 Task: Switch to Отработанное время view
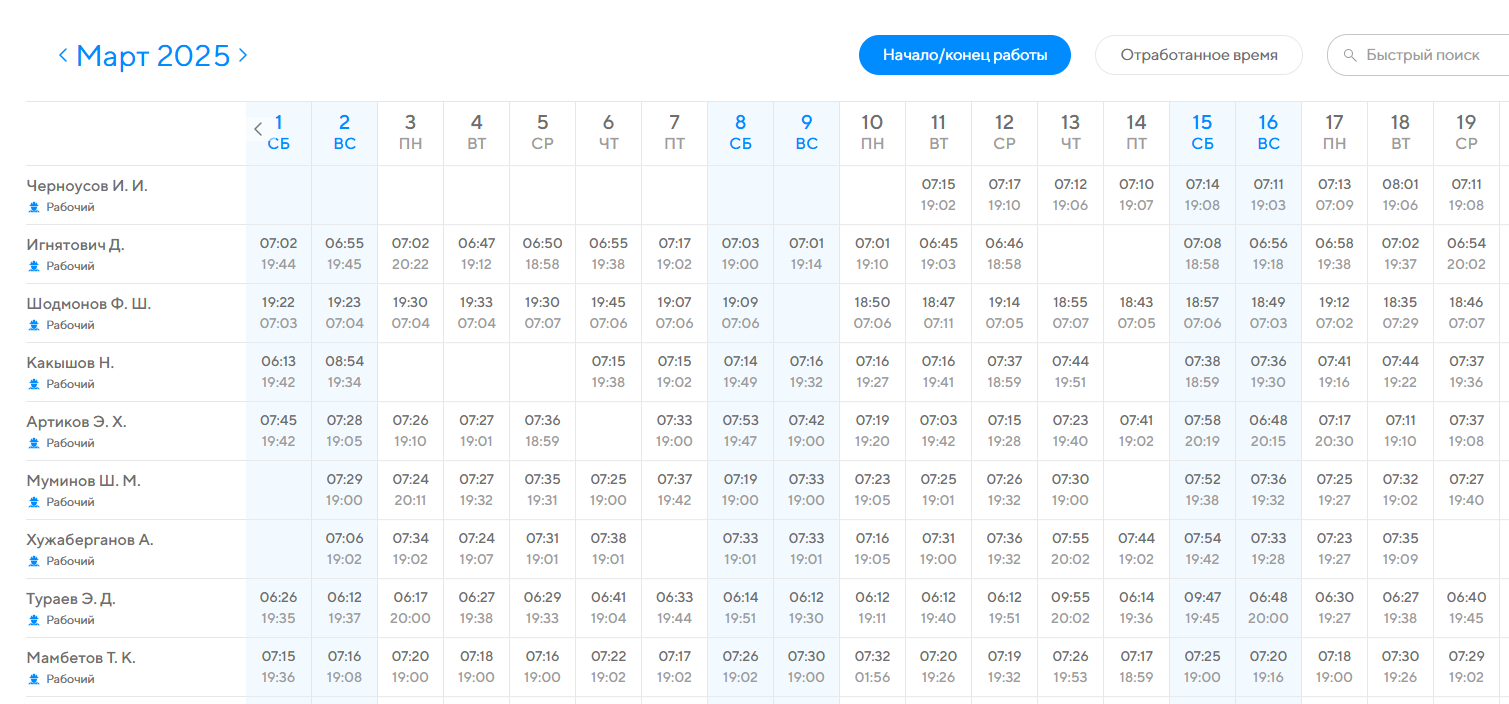point(1199,55)
